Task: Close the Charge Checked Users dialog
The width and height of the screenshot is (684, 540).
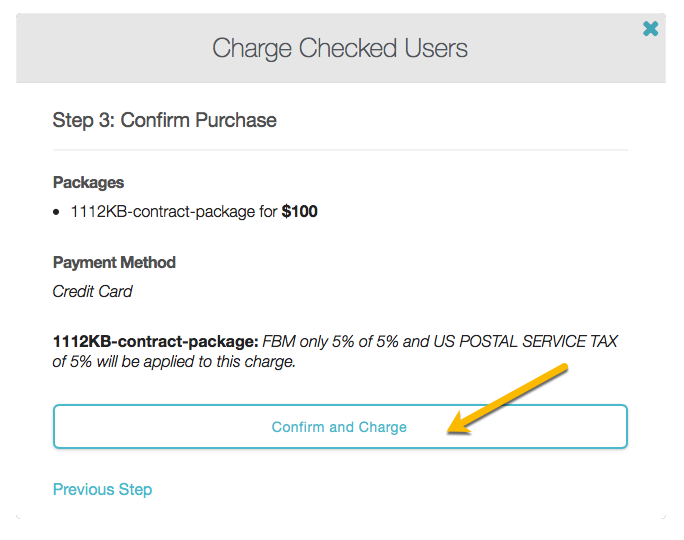Action: (x=650, y=29)
